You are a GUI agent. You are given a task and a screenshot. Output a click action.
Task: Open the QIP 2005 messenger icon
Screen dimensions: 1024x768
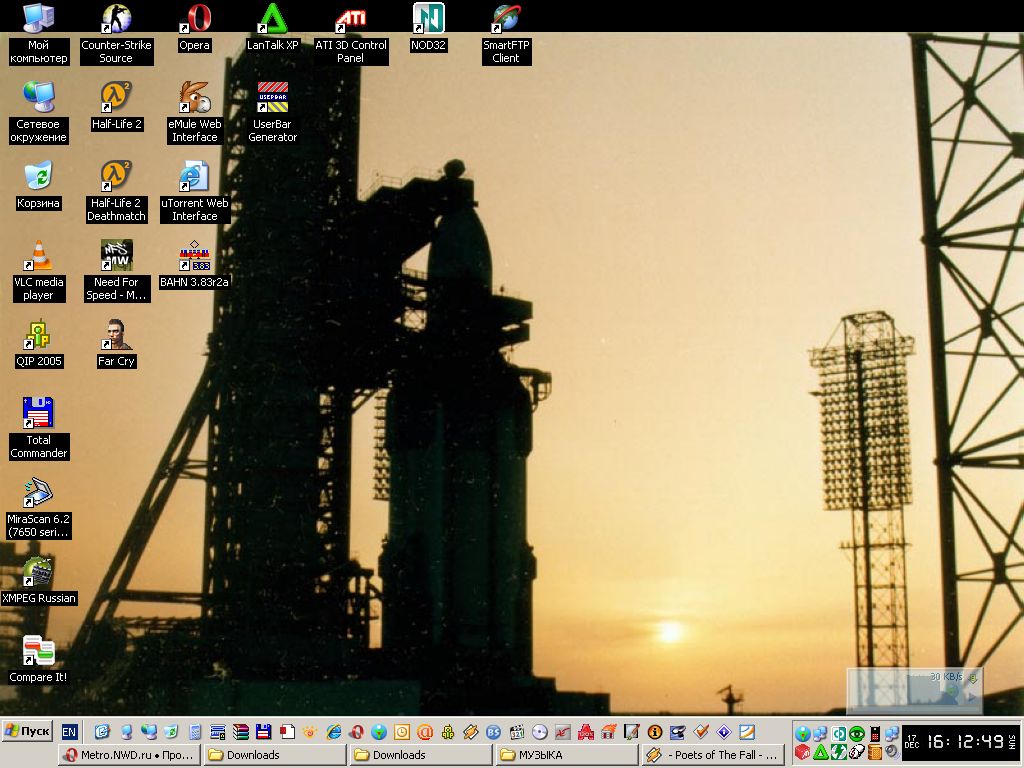click(38, 335)
